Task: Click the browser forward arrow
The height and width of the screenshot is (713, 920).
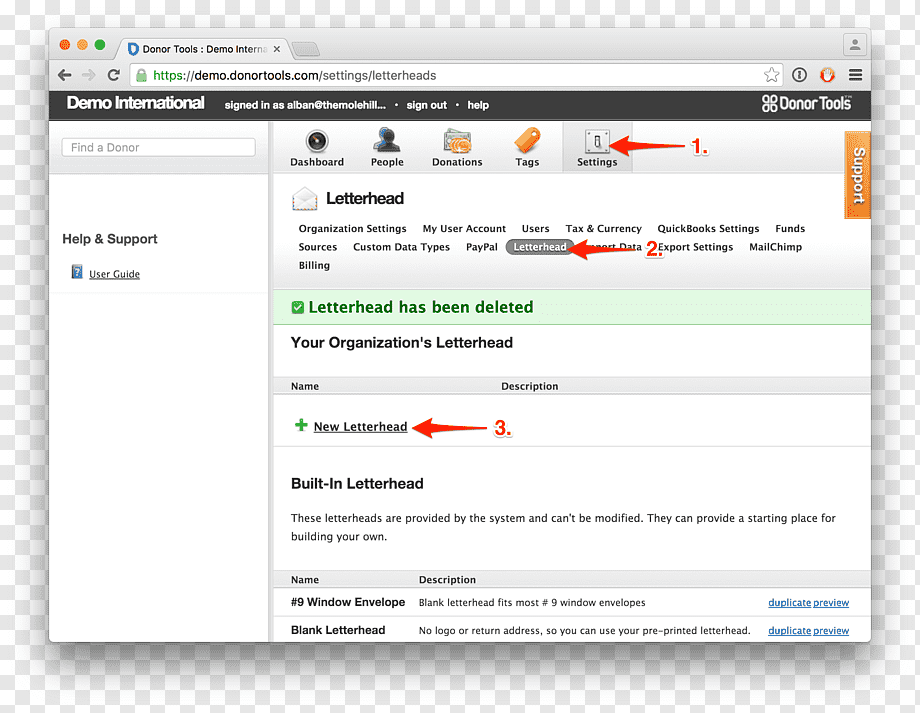Action: coord(89,75)
